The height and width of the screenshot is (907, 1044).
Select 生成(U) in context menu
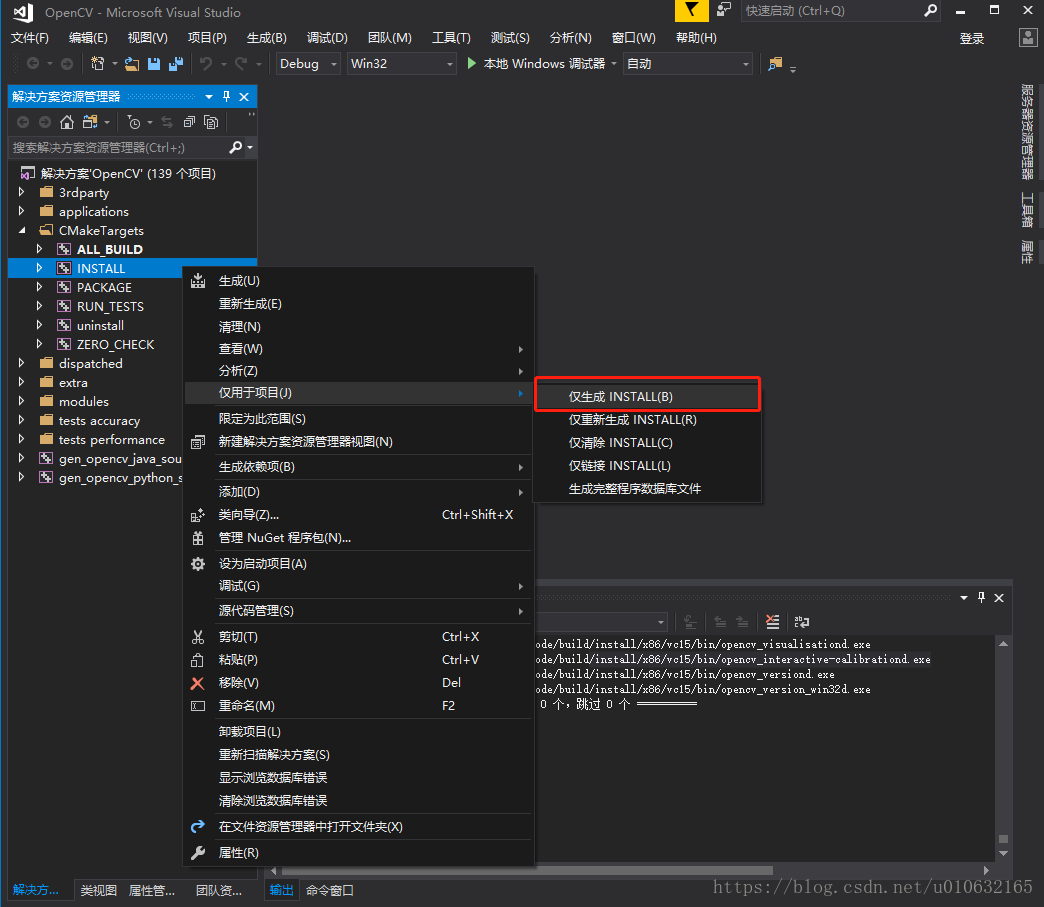[x=359, y=281]
